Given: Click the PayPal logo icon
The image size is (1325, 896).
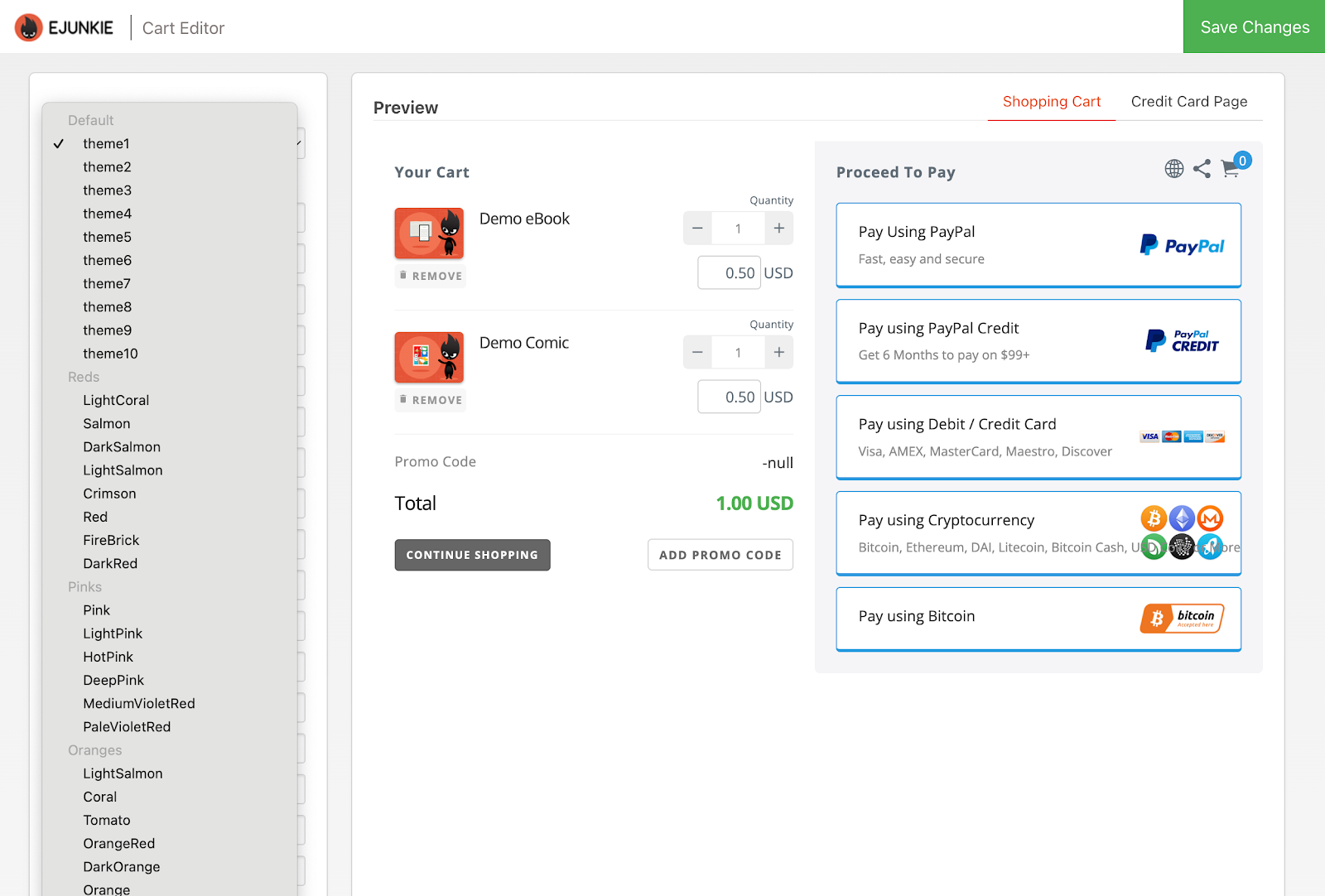Looking at the screenshot, I should pos(1182,245).
